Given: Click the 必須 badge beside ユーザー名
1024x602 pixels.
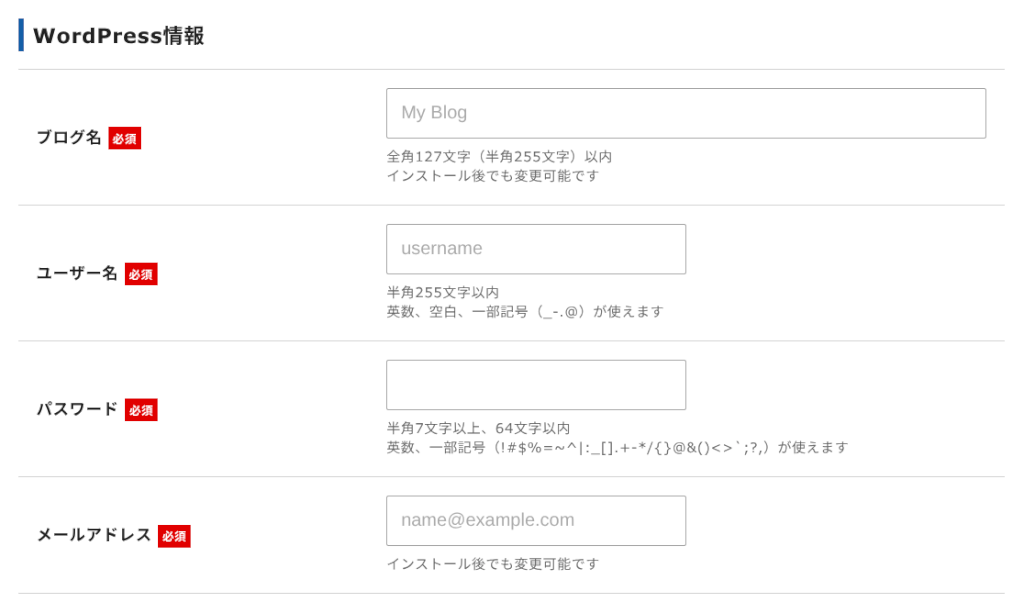Looking at the screenshot, I should tap(141, 275).
